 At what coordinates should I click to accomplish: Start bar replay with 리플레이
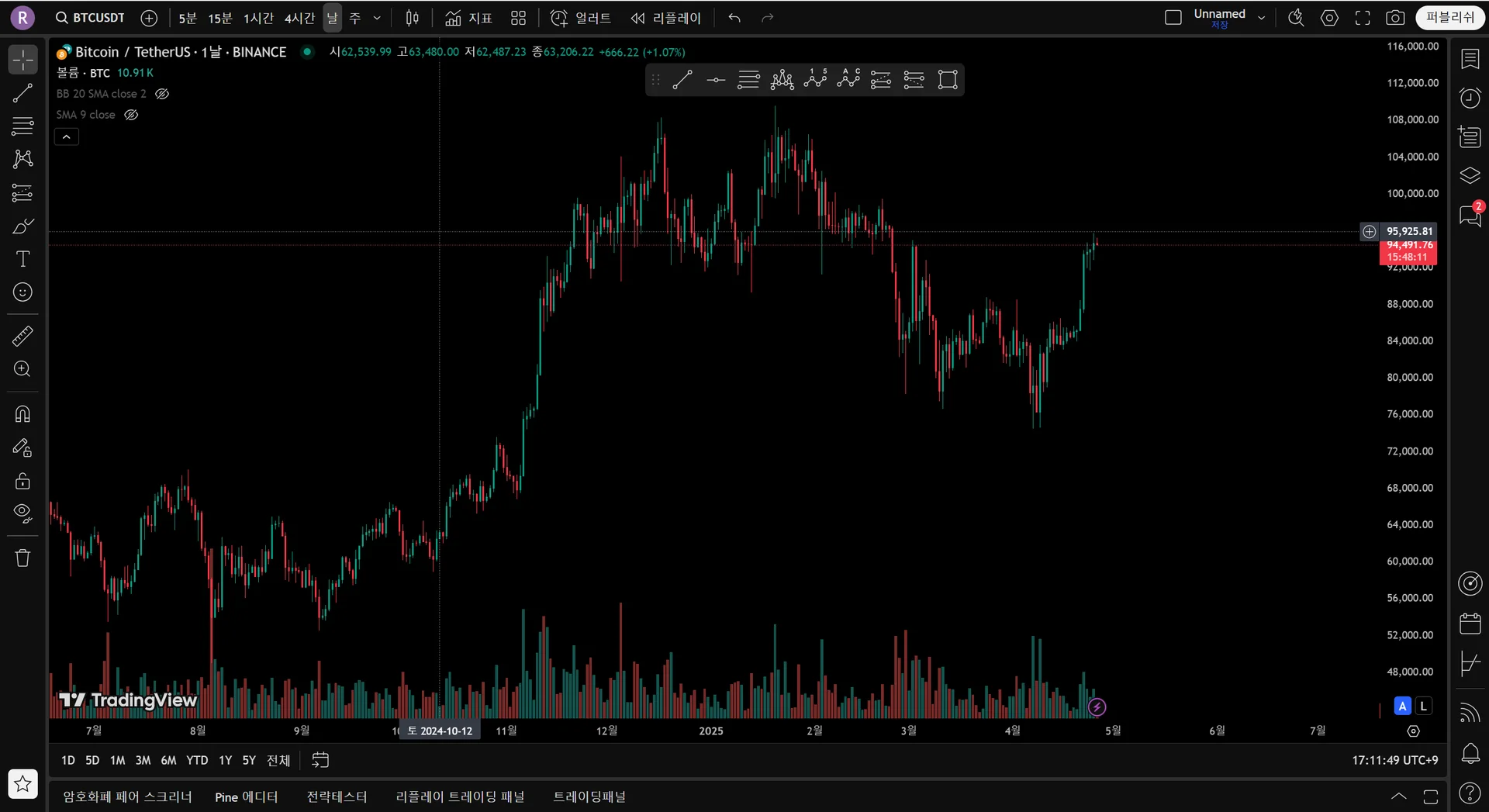[x=665, y=18]
